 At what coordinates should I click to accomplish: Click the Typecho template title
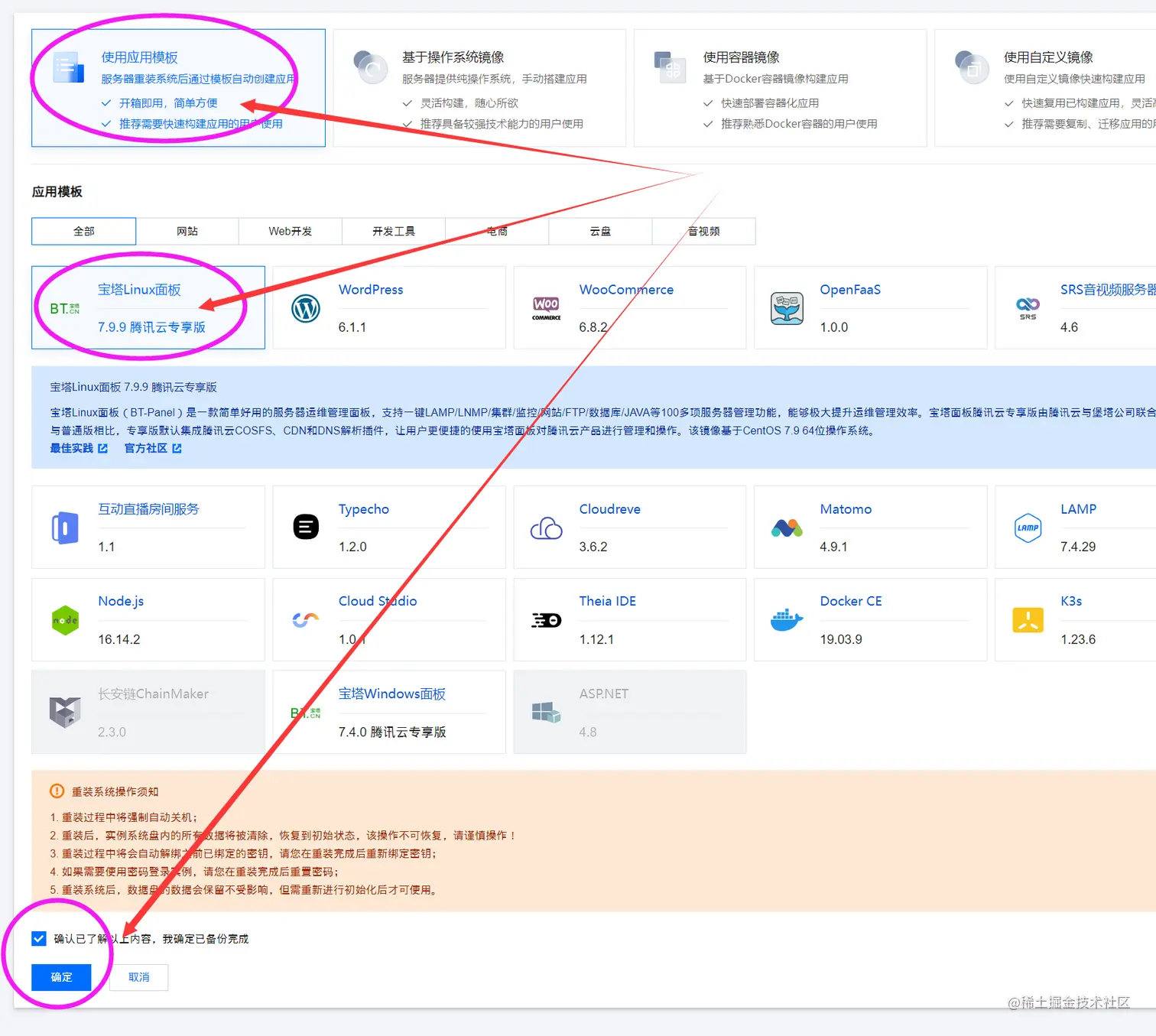coord(364,509)
